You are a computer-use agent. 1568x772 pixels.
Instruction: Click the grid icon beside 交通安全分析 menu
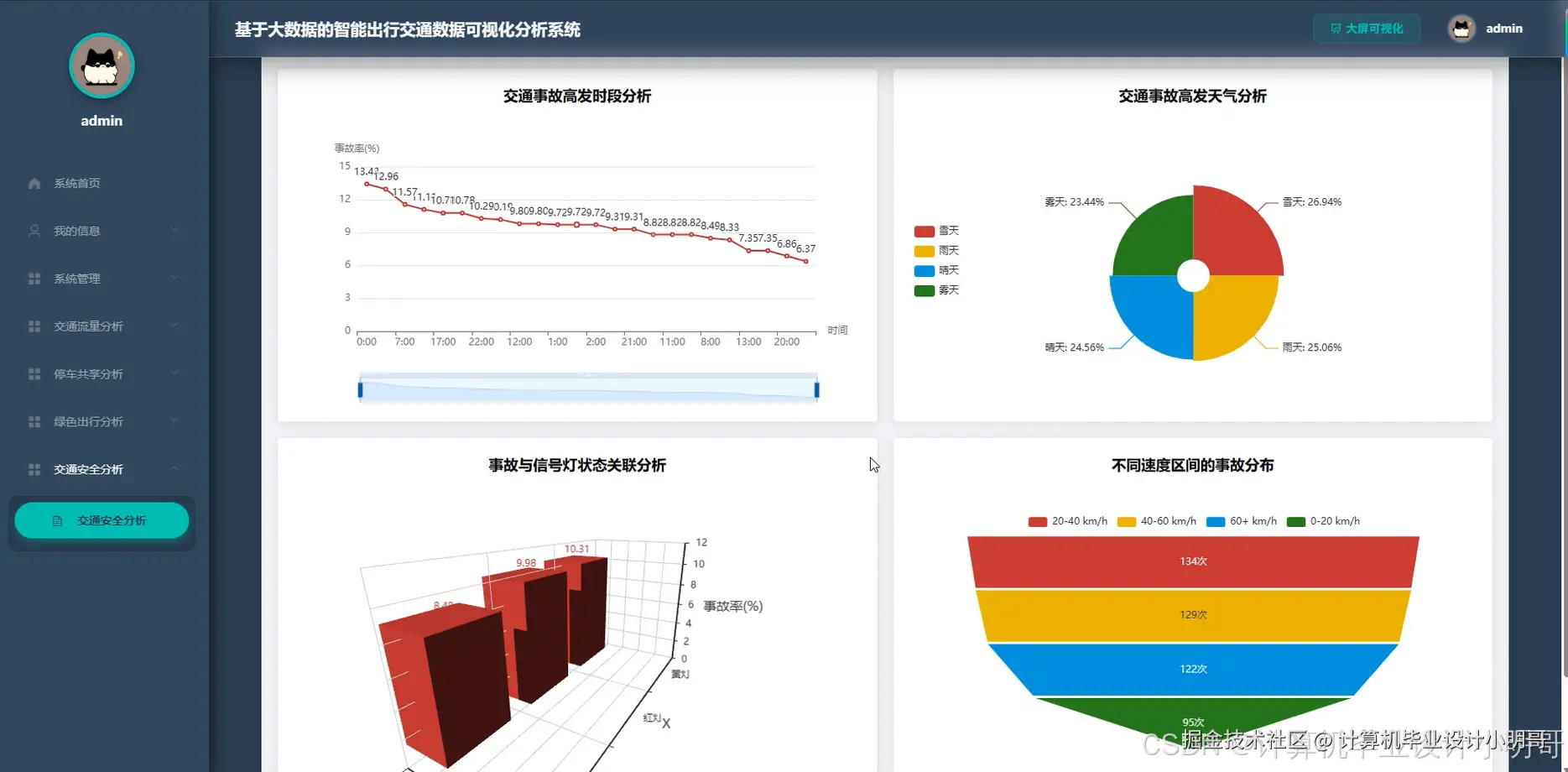tap(34, 470)
